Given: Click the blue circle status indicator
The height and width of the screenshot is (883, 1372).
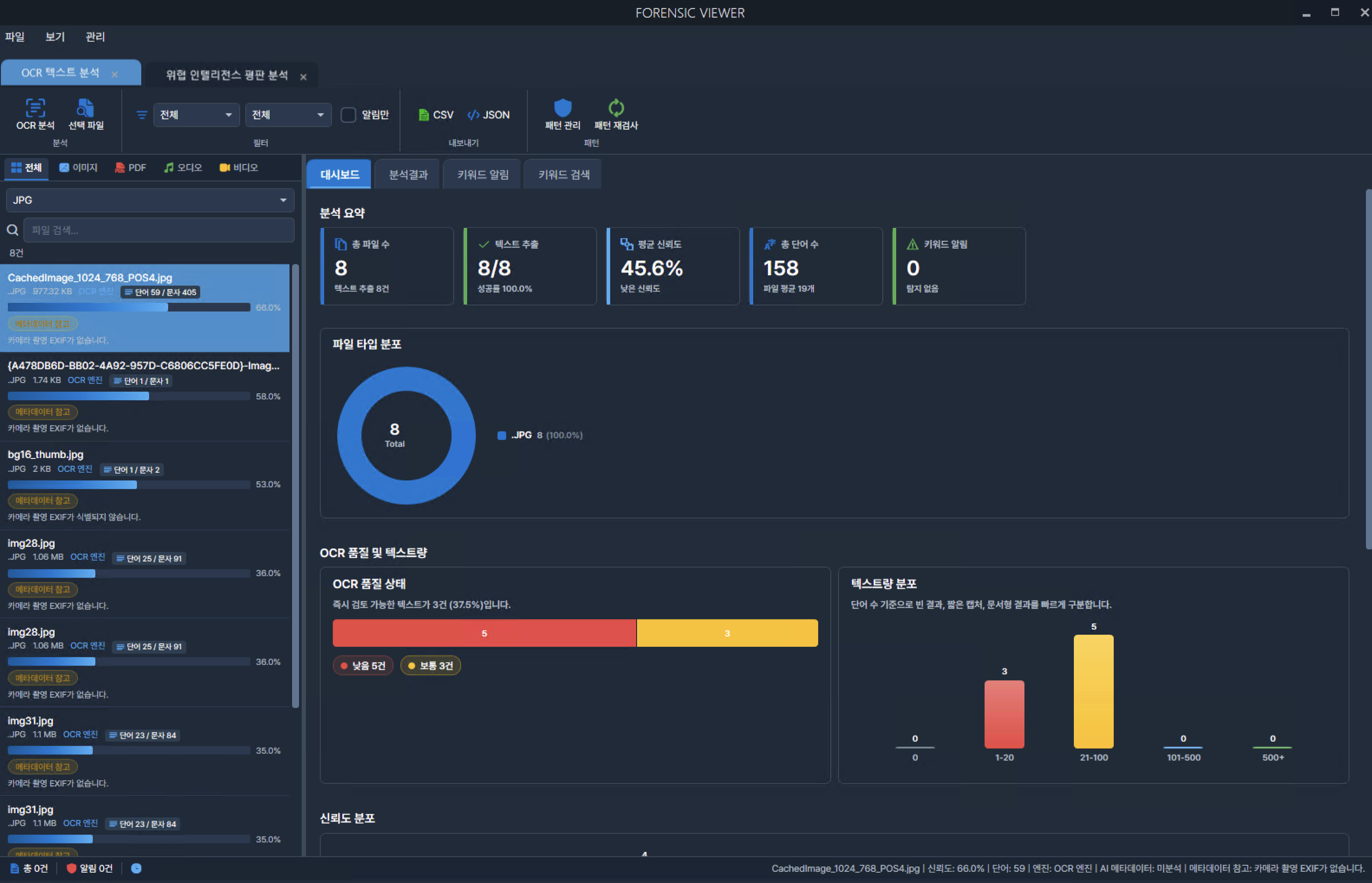Looking at the screenshot, I should (136, 868).
